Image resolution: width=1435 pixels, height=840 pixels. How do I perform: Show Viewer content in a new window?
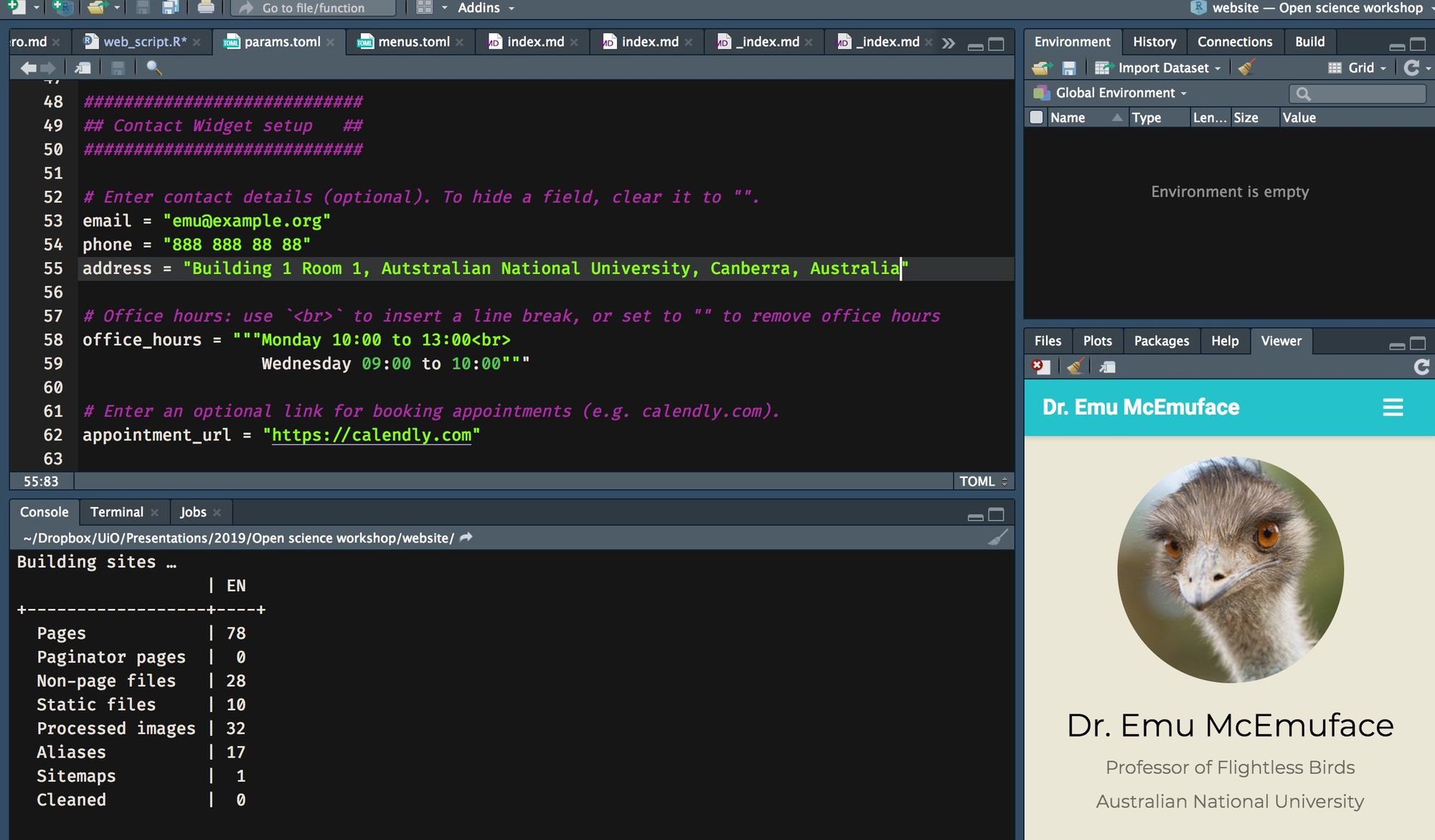[1108, 367]
